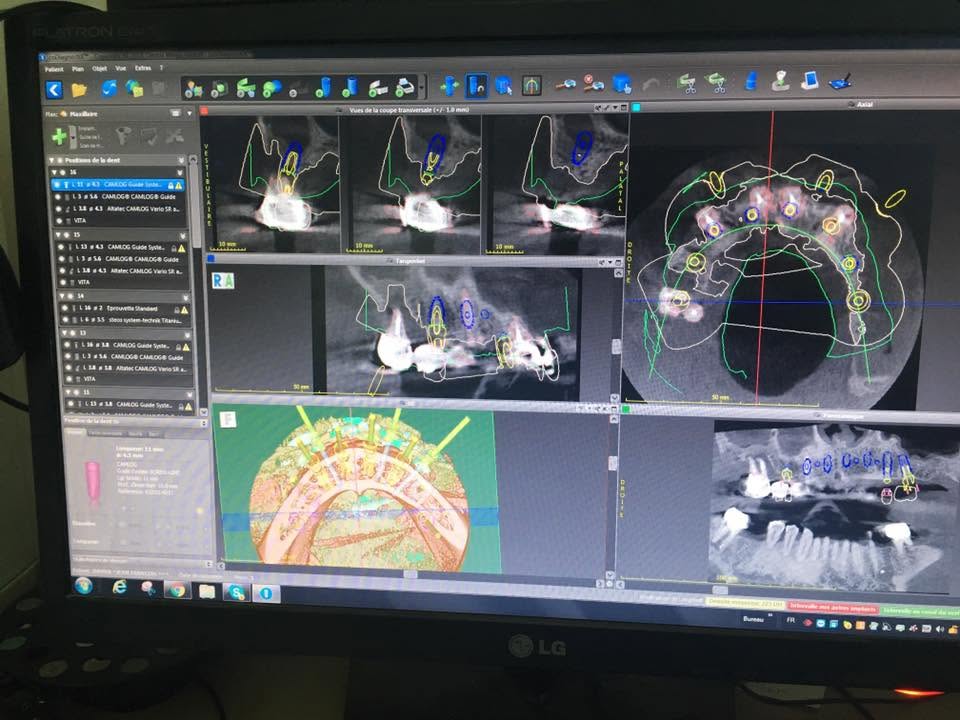Select the align implant arrows tool icon
The height and width of the screenshot is (720, 960).
click(449, 86)
